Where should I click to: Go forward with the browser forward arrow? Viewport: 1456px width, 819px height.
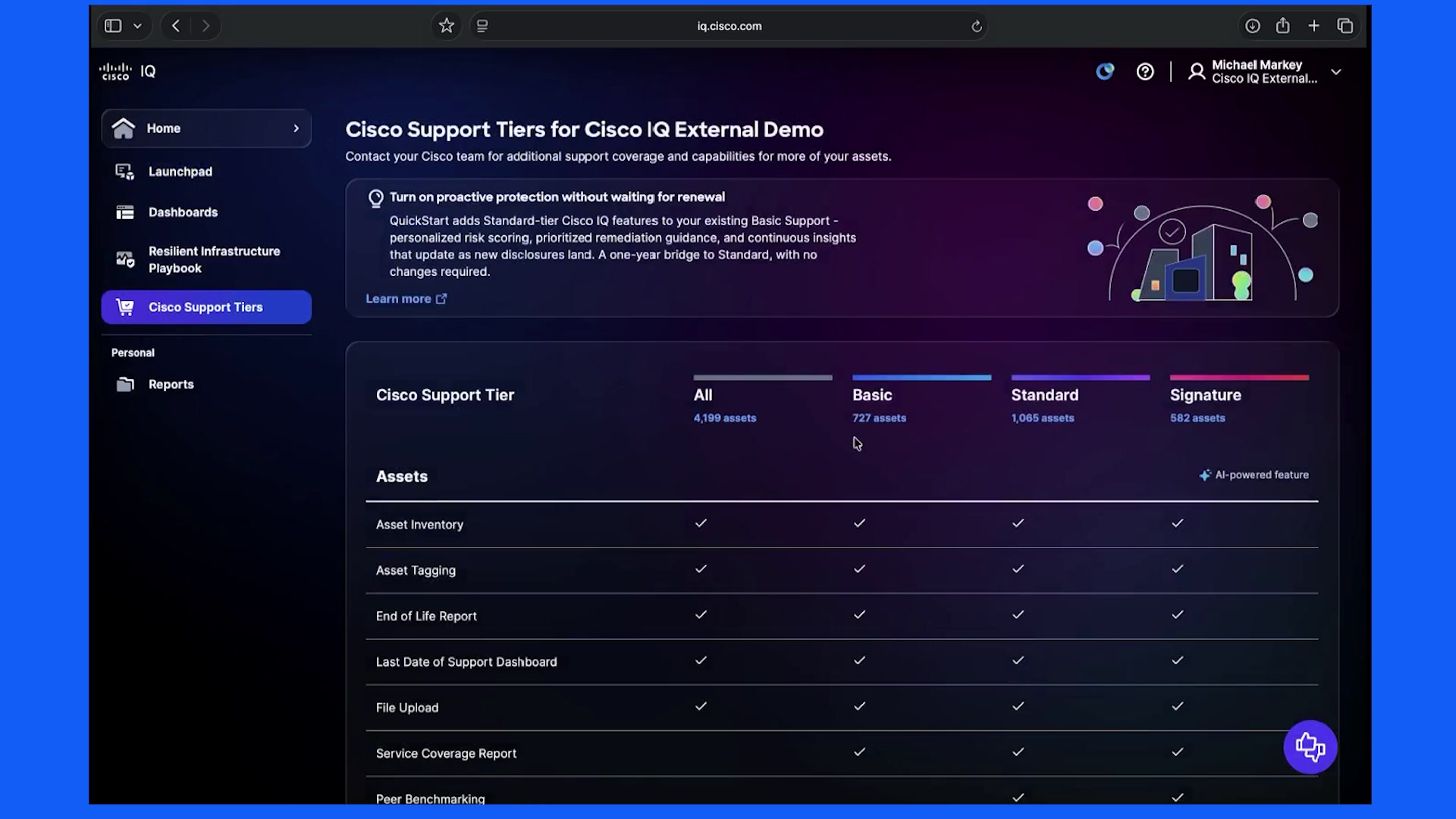pos(206,26)
